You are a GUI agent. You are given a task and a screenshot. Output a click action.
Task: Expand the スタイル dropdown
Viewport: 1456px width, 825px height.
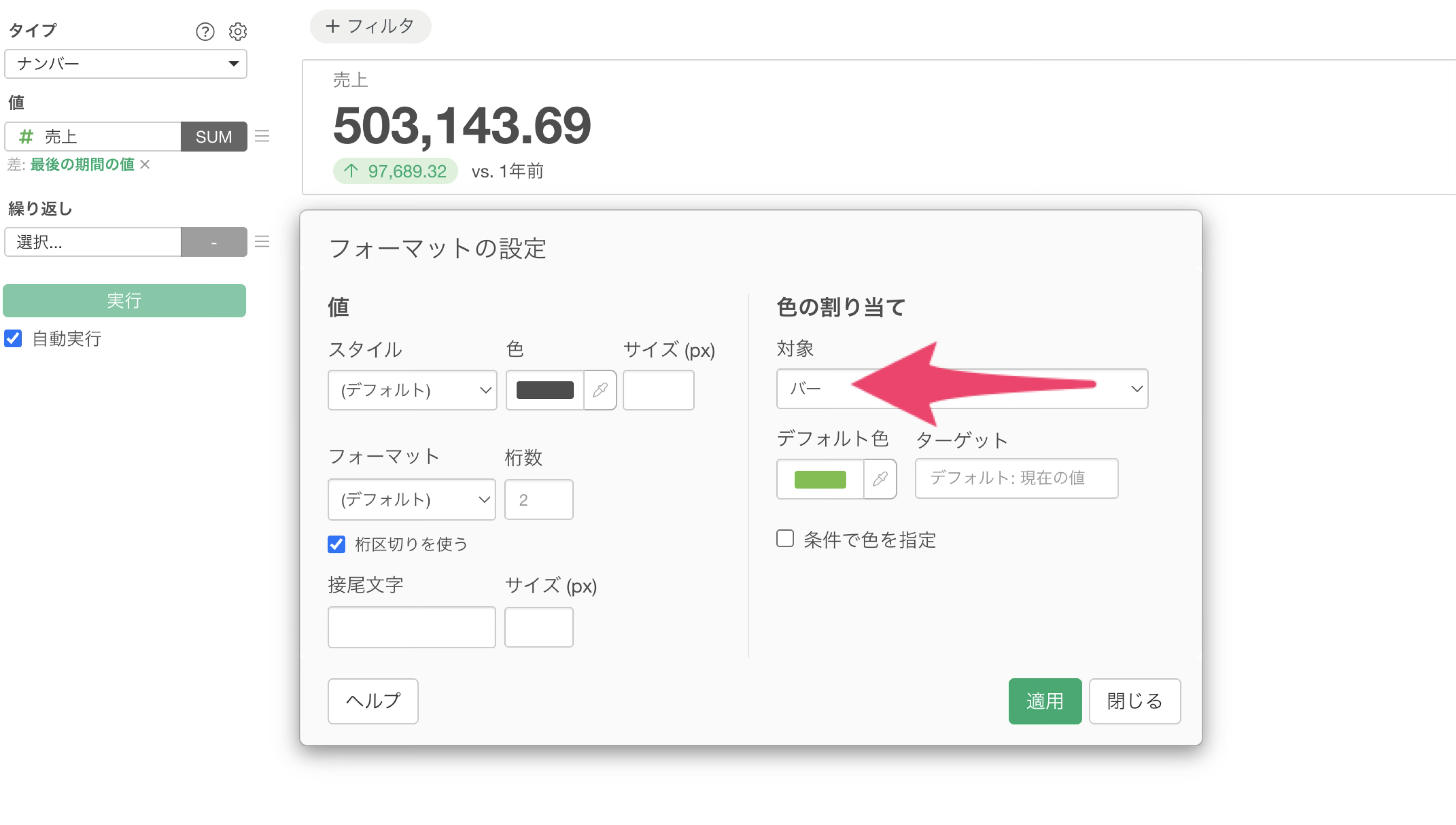(x=412, y=390)
